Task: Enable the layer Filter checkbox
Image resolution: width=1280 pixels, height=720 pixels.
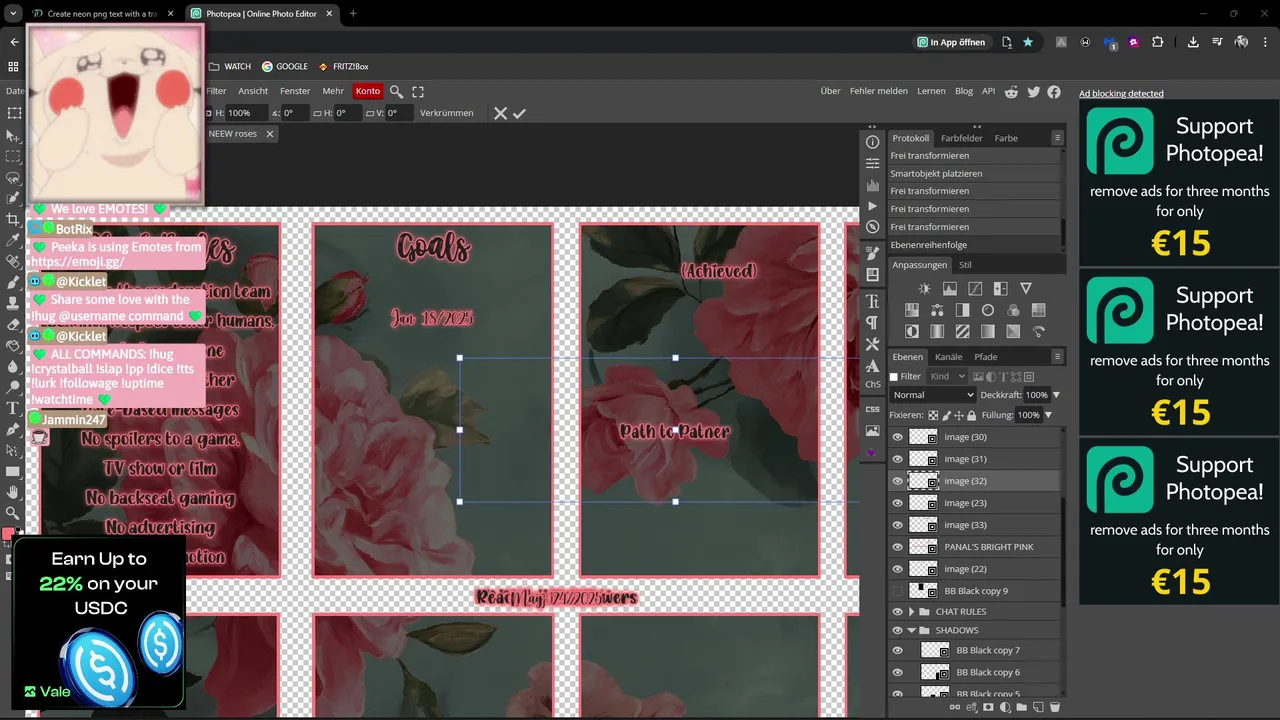Action: coord(894,377)
